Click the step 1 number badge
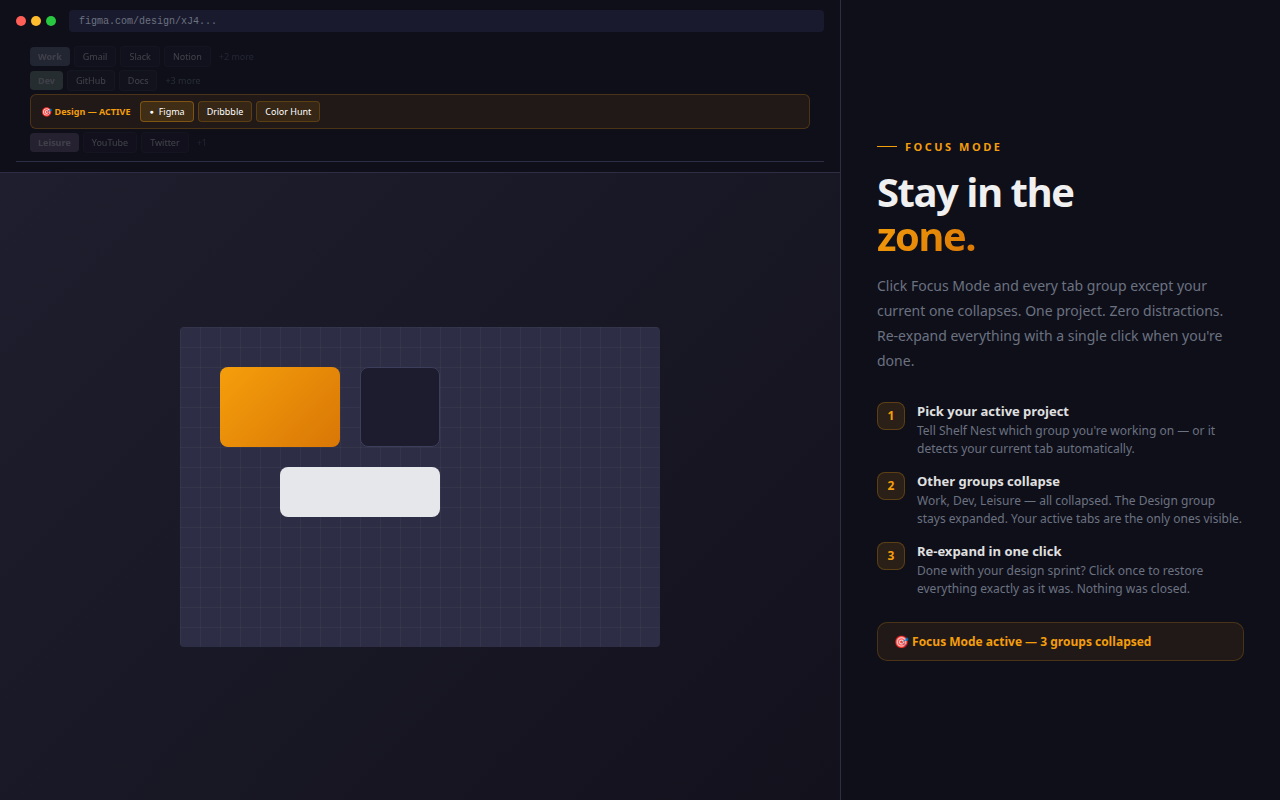The image size is (1280, 800). pos(891,416)
